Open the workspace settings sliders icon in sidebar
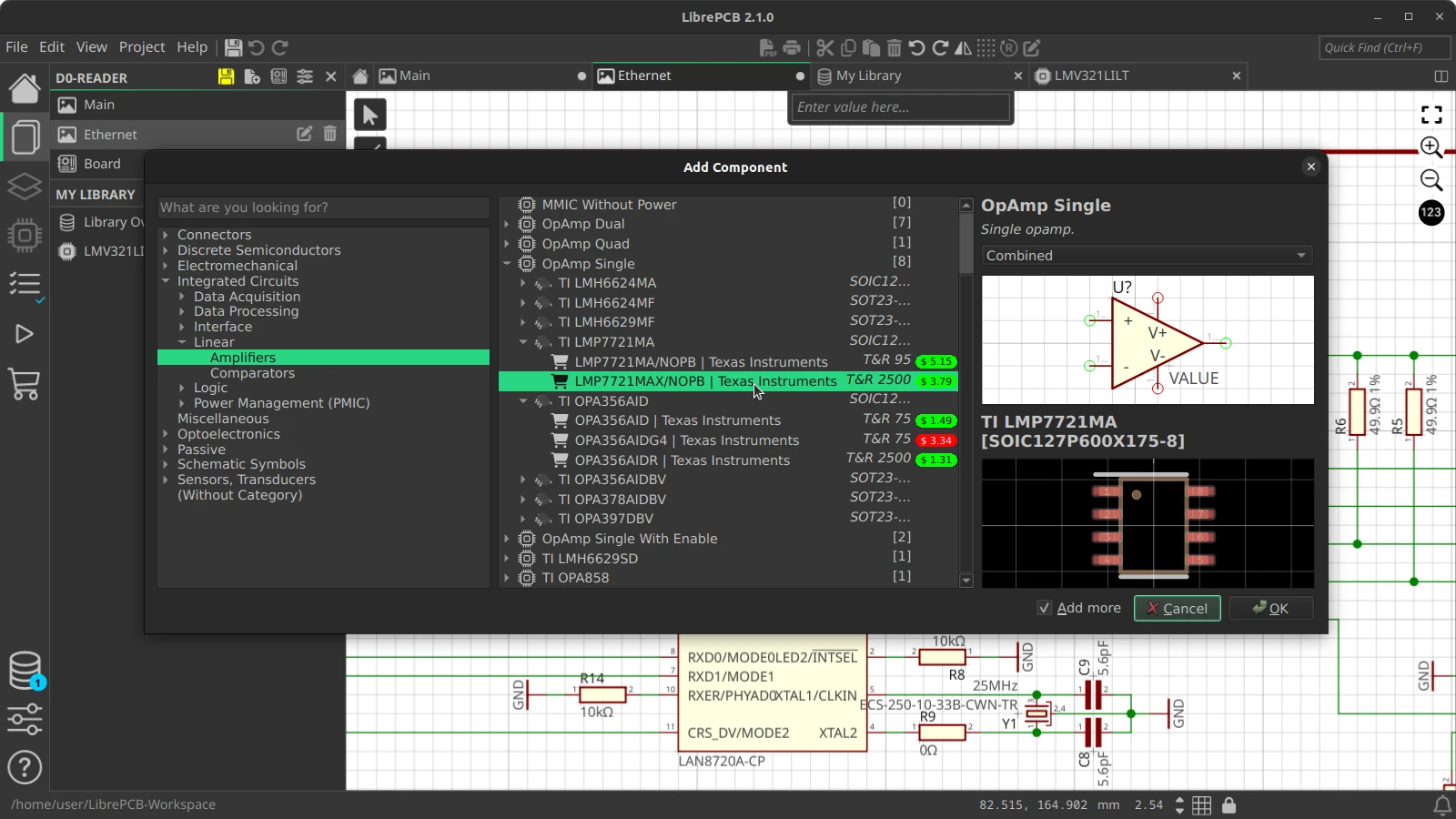Screen dimensions: 1456x819 tap(25, 719)
